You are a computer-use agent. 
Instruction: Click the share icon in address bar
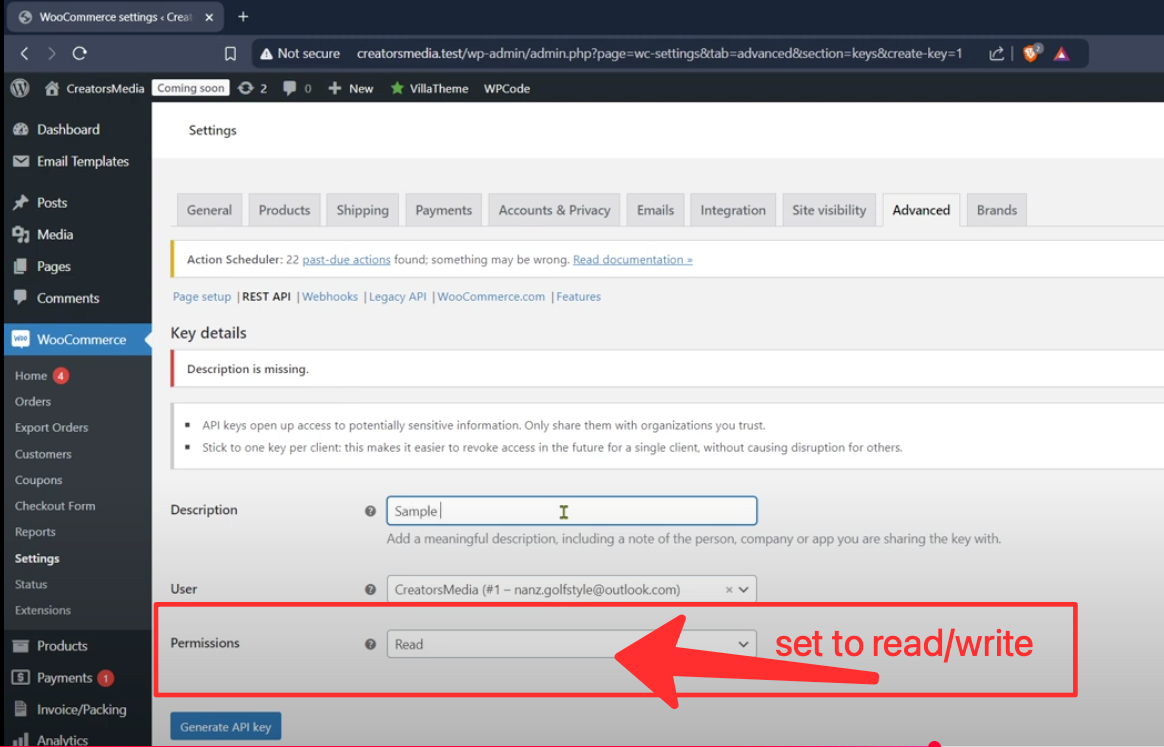[x=996, y=53]
